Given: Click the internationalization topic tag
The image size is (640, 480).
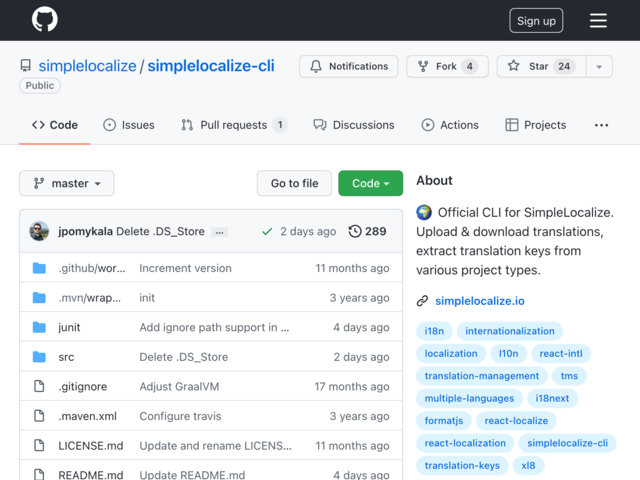Looking at the screenshot, I should point(510,331).
